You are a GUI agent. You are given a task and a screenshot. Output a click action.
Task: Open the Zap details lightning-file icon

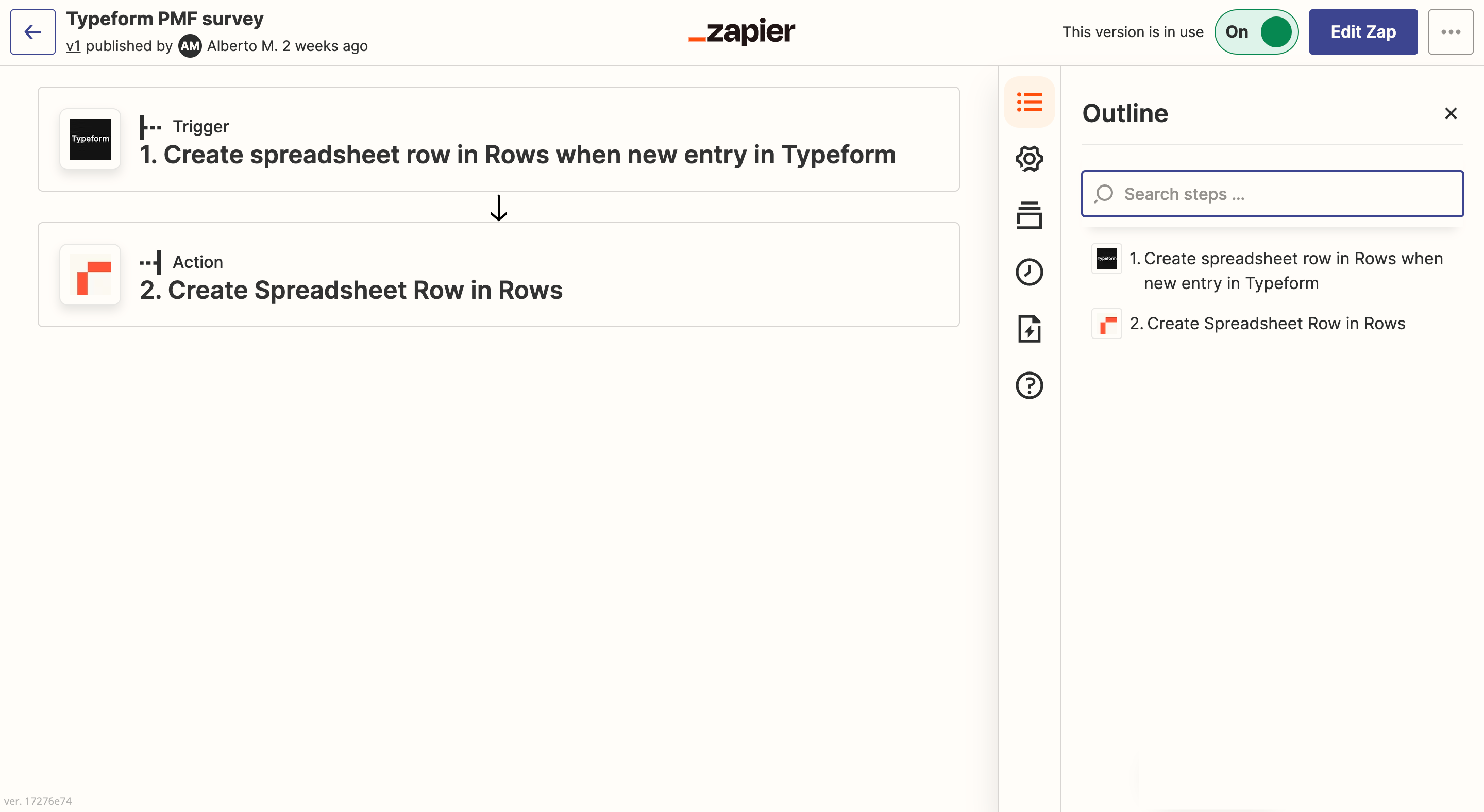[1029, 329]
